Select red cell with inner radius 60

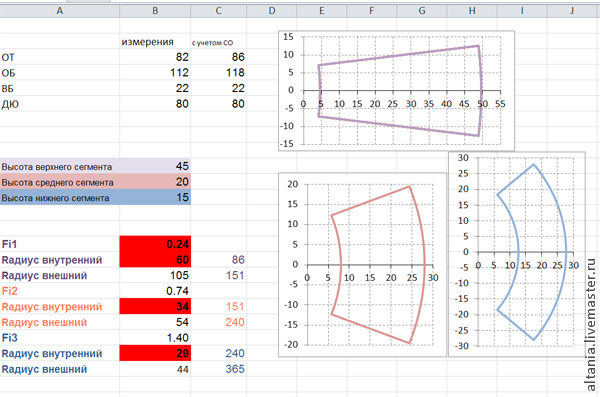155,260
